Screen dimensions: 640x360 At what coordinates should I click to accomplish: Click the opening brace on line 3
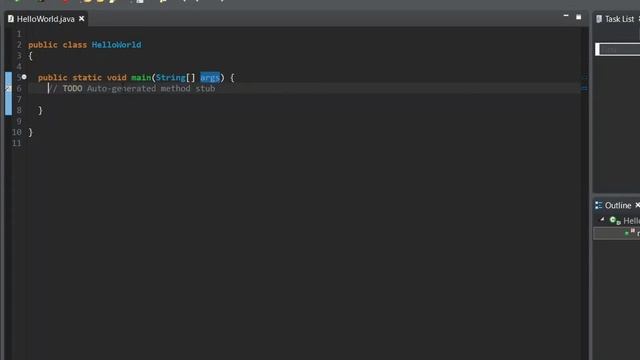point(30,56)
